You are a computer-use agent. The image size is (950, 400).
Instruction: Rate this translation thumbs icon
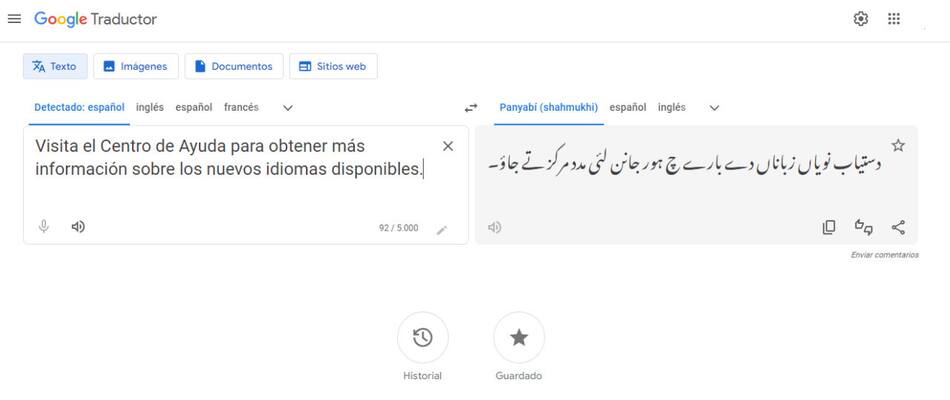[x=864, y=227]
